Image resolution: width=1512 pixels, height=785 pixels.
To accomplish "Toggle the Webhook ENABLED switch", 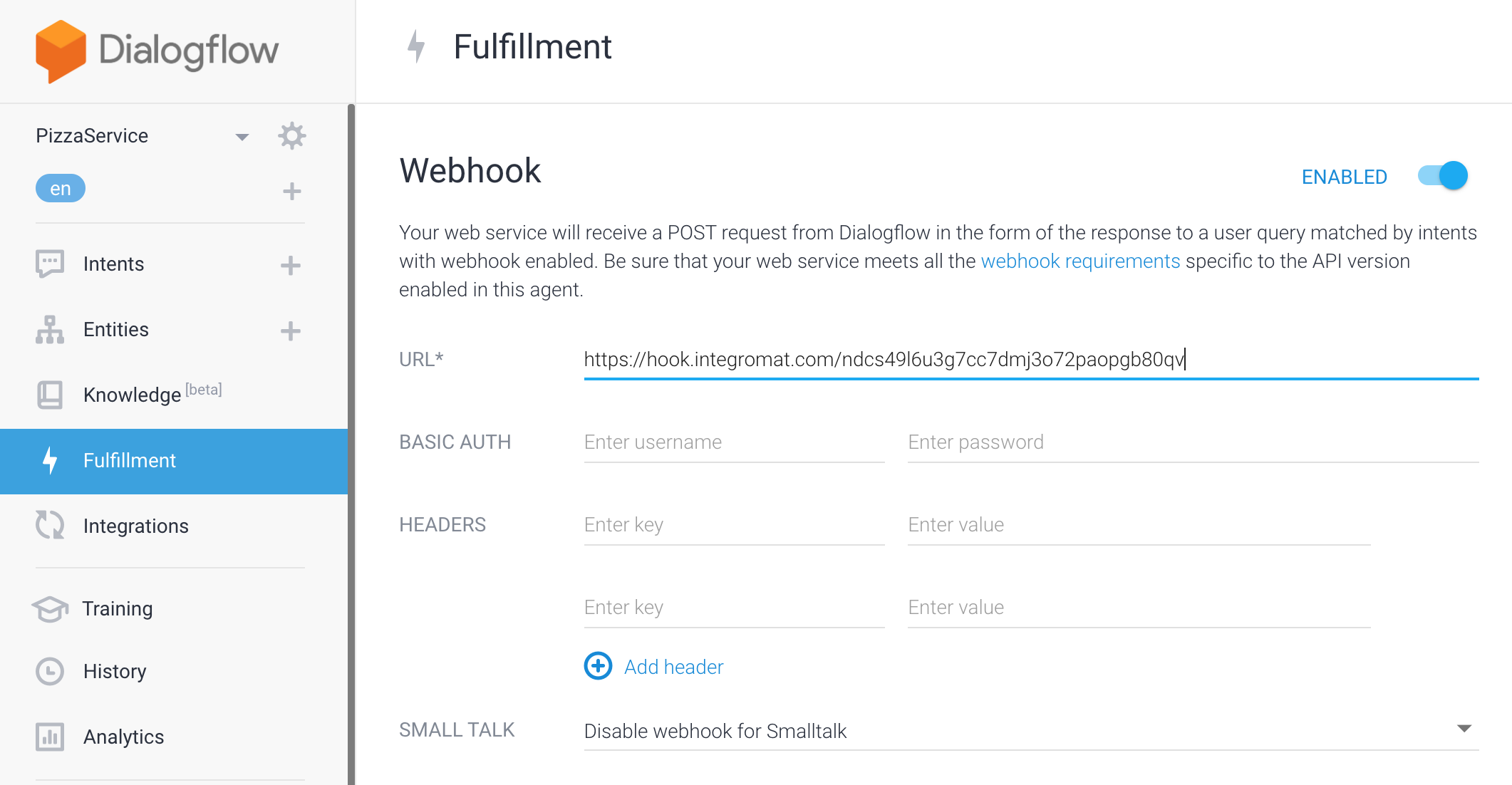I will tap(1443, 176).
